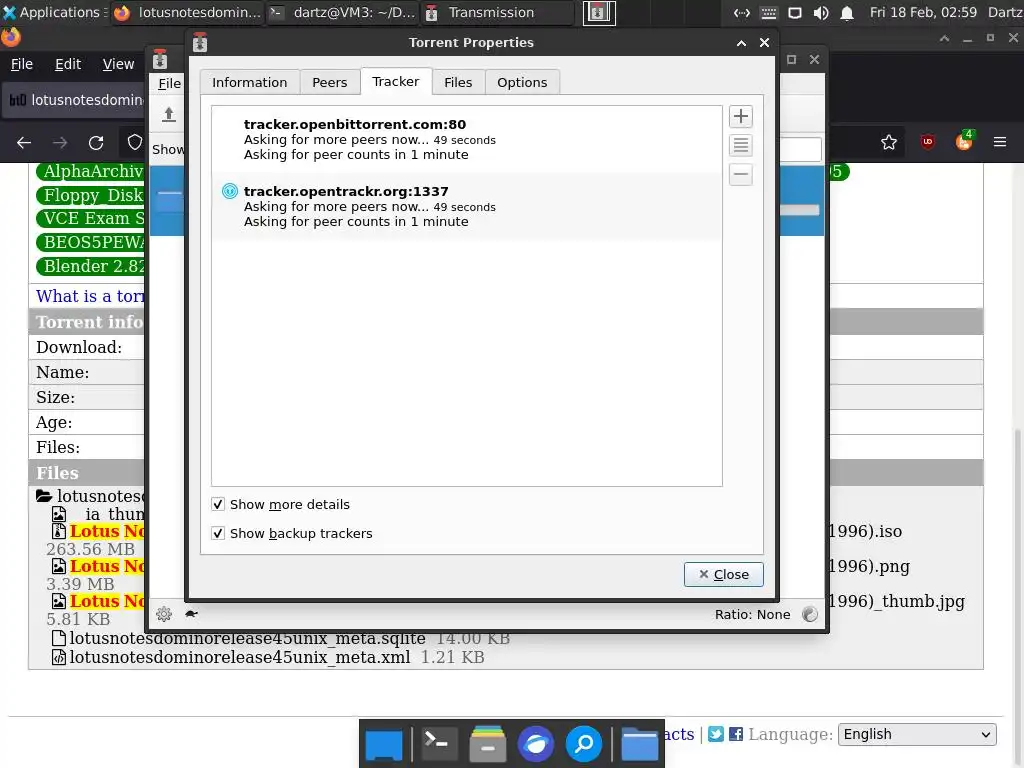The height and width of the screenshot is (768, 1024).
Task: Switch to the Information tab
Action: click(249, 82)
